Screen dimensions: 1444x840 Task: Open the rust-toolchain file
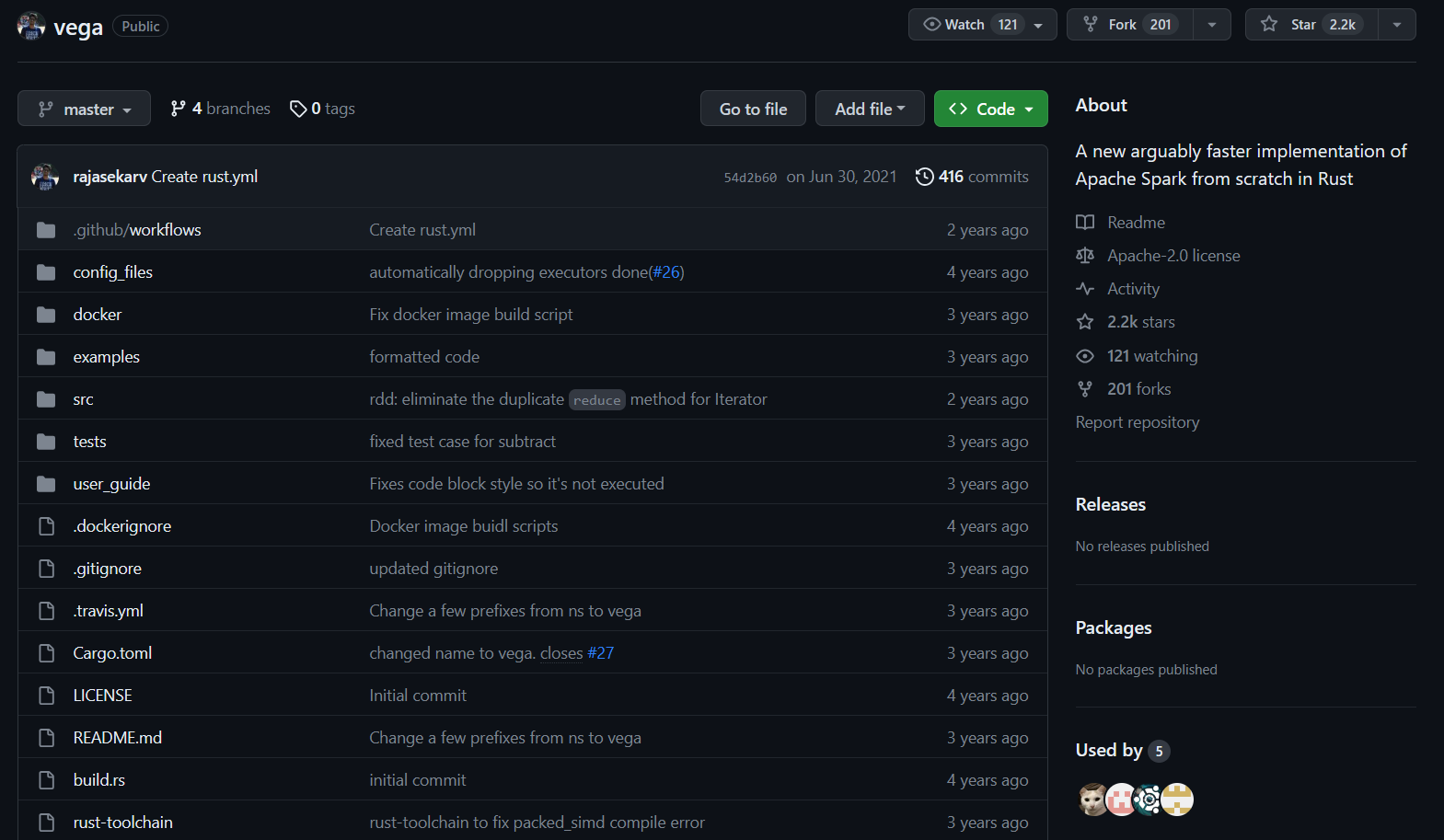pos(123,823)
